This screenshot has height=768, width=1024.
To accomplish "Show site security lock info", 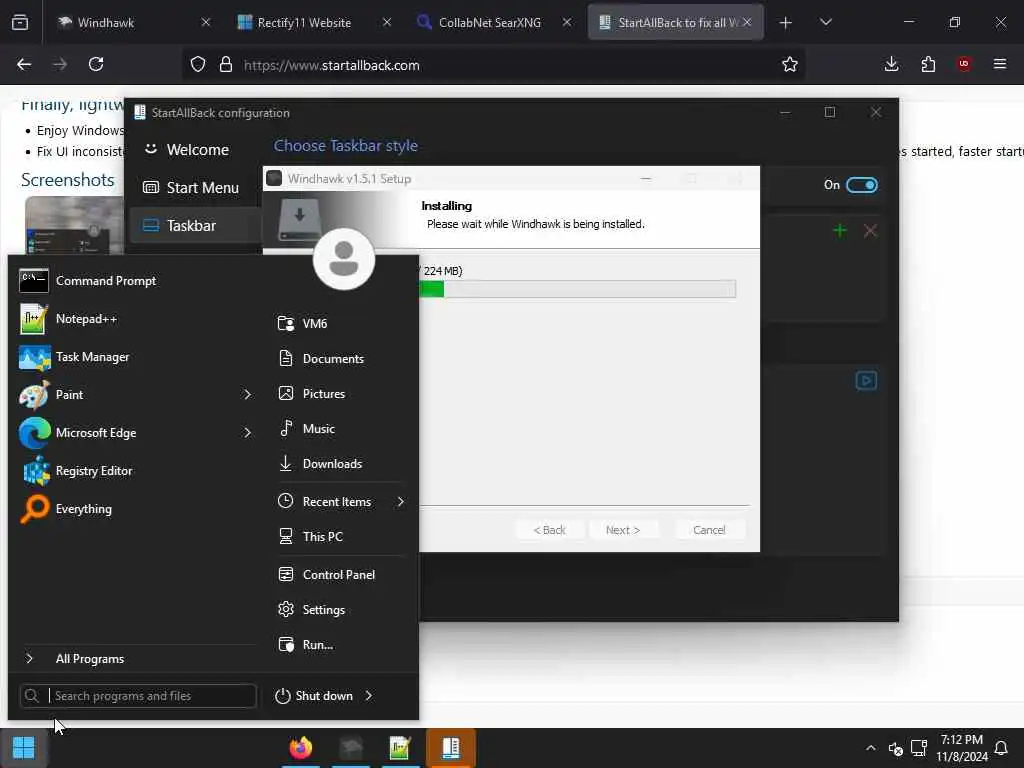I will point(226,65).
